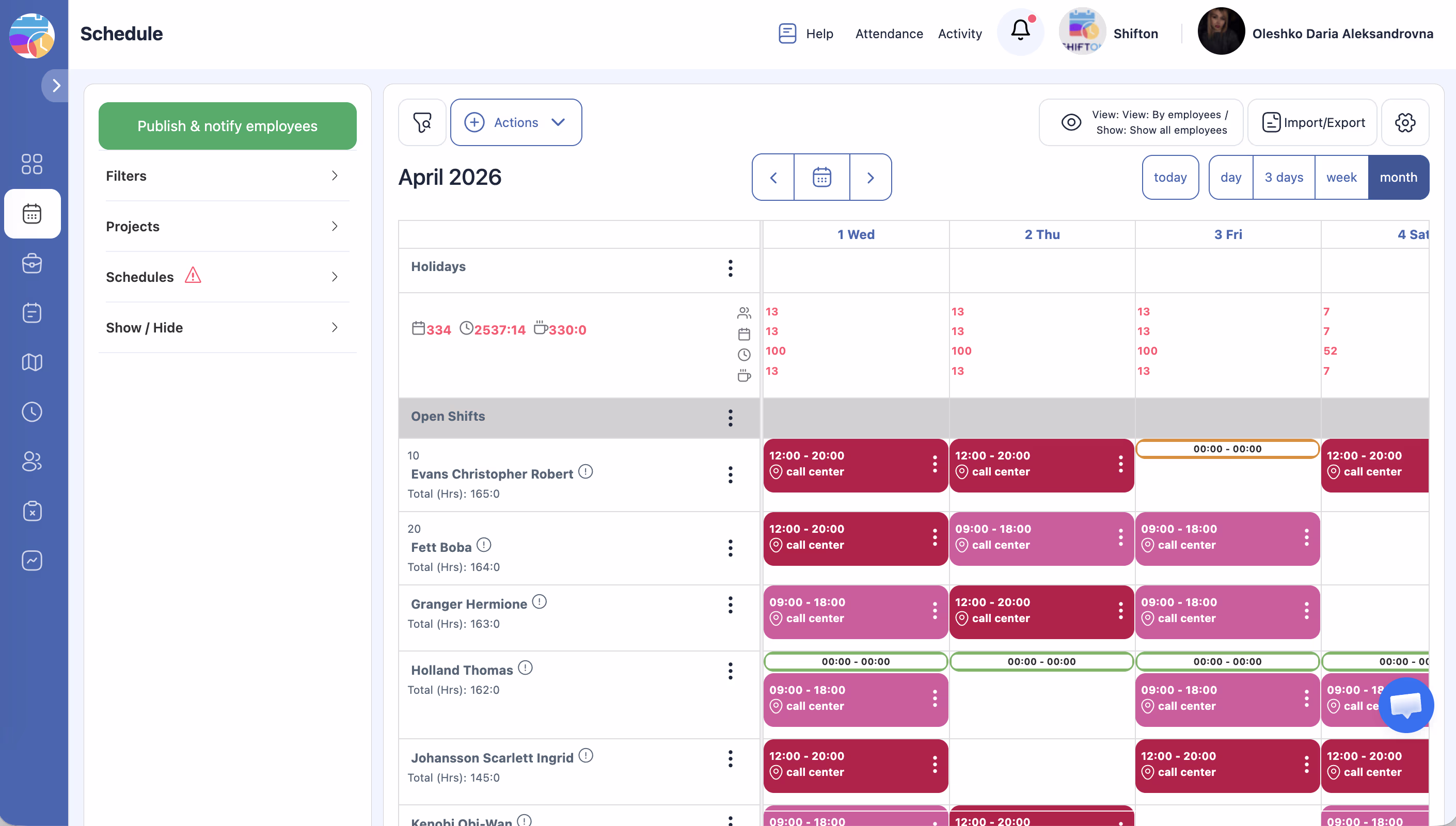Open info icon next to Fett Boba
The height and width of the screenshot is (826, 1456).
pyautogui.click(x=484, y=545)
